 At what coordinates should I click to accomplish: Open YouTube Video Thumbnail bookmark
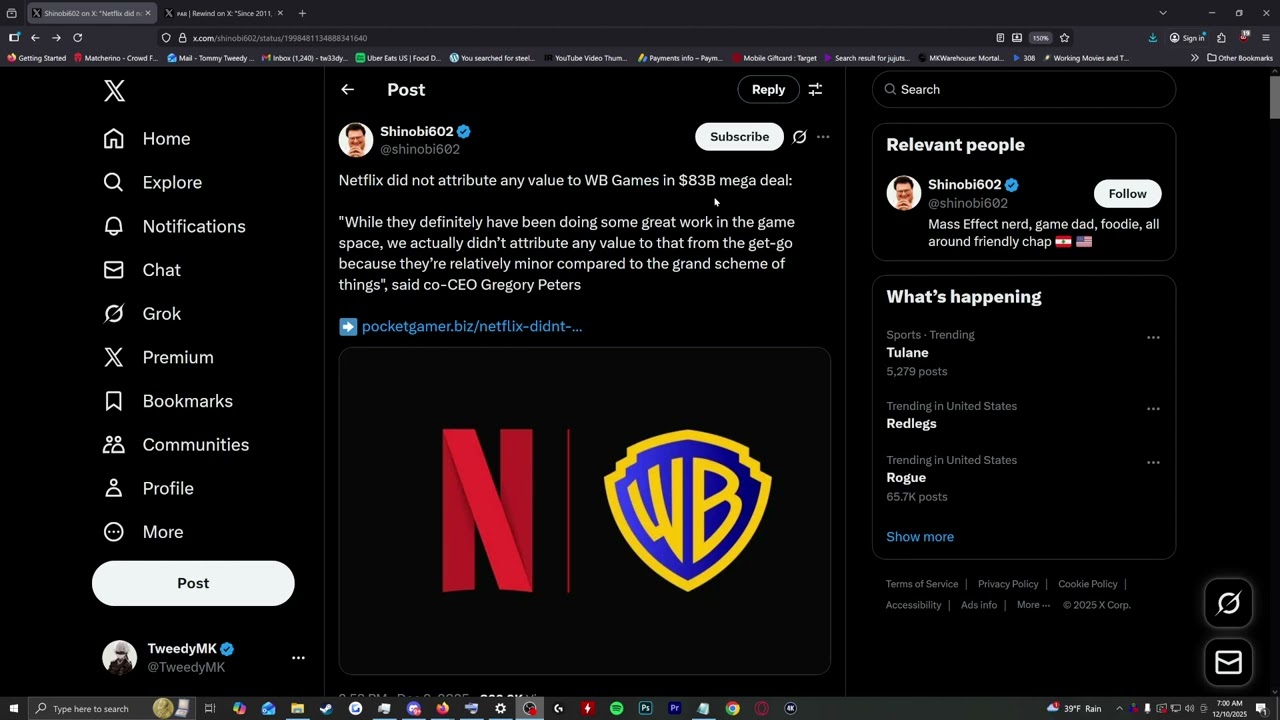coord(584,58)
